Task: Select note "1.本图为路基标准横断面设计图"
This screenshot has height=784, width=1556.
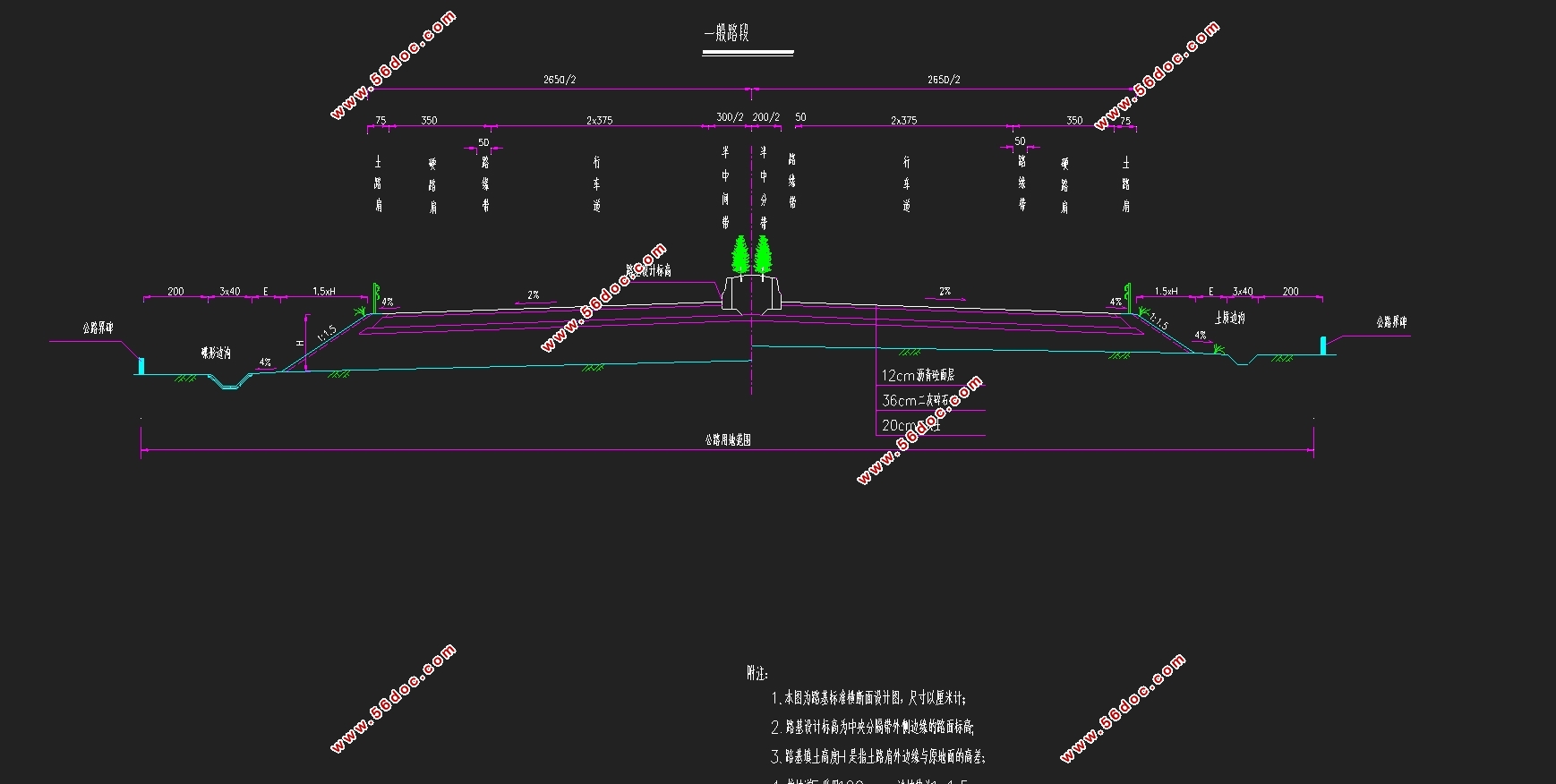Action: 868,698
